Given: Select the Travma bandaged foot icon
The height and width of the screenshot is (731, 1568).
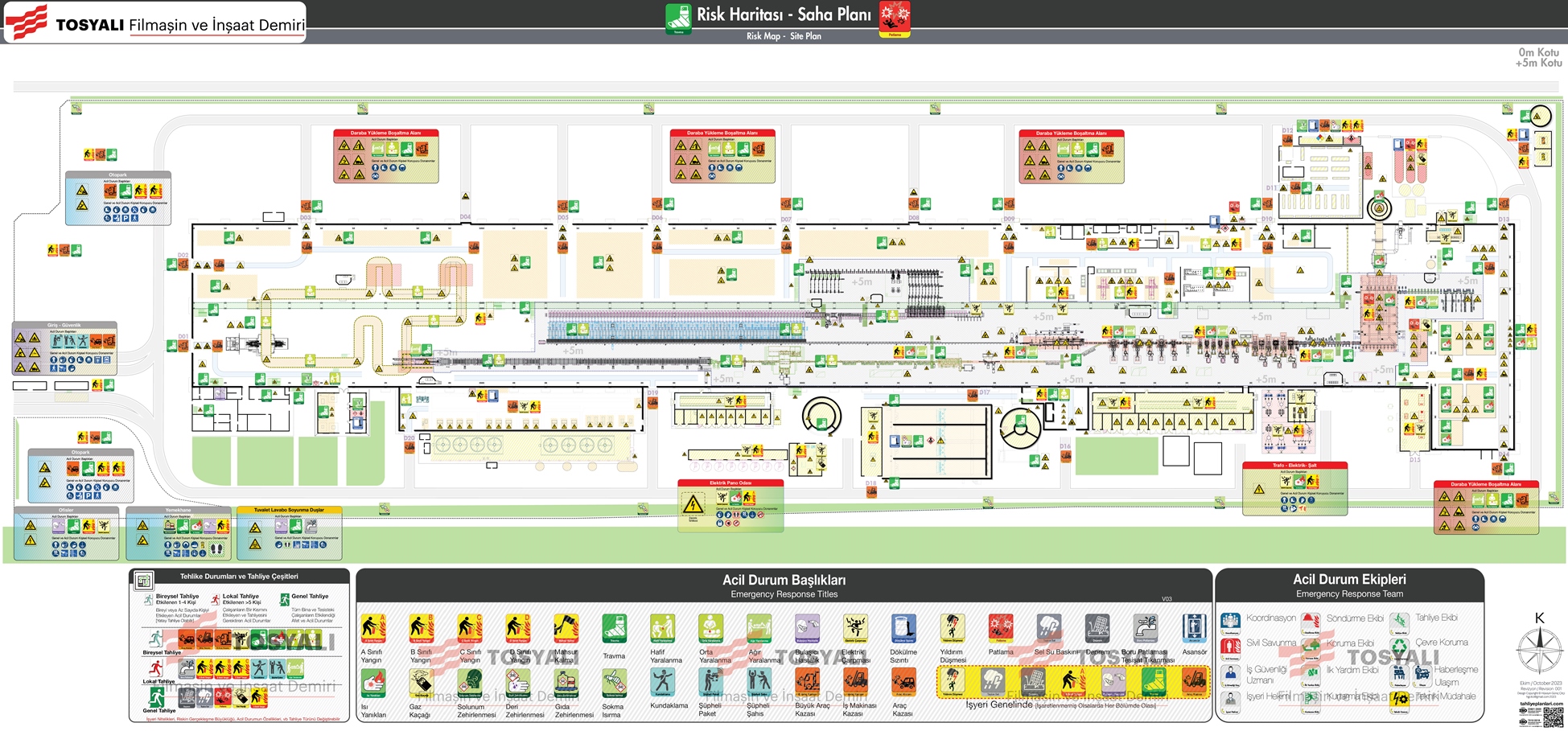Looking at the screenshot, I should point(614,629).
